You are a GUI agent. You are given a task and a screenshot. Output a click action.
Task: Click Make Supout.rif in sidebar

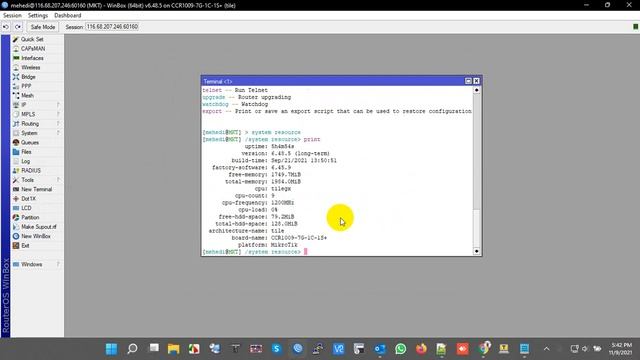click(39, 227)
